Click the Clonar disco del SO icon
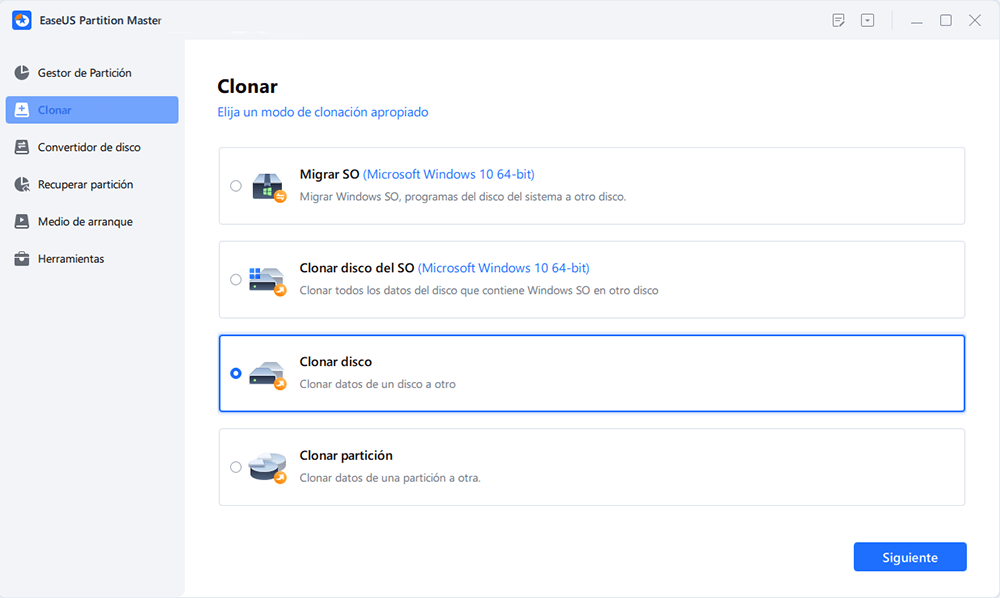The image size is (1000, 598). click(x=267, y=281)
